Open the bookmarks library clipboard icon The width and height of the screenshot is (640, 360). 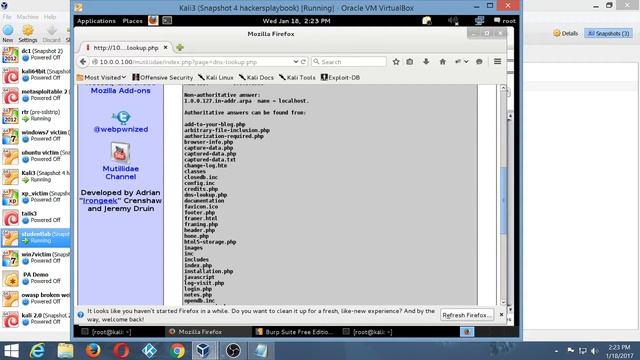409,62
